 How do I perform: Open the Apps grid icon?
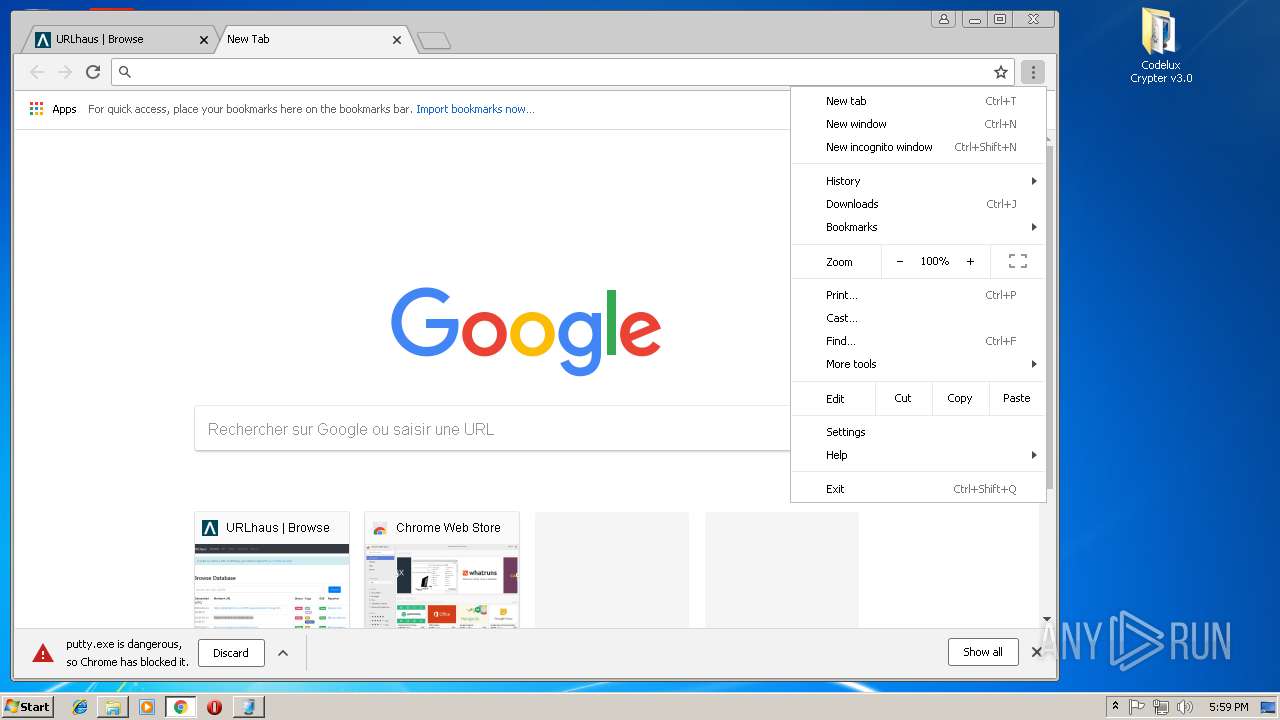coord(37,109)
